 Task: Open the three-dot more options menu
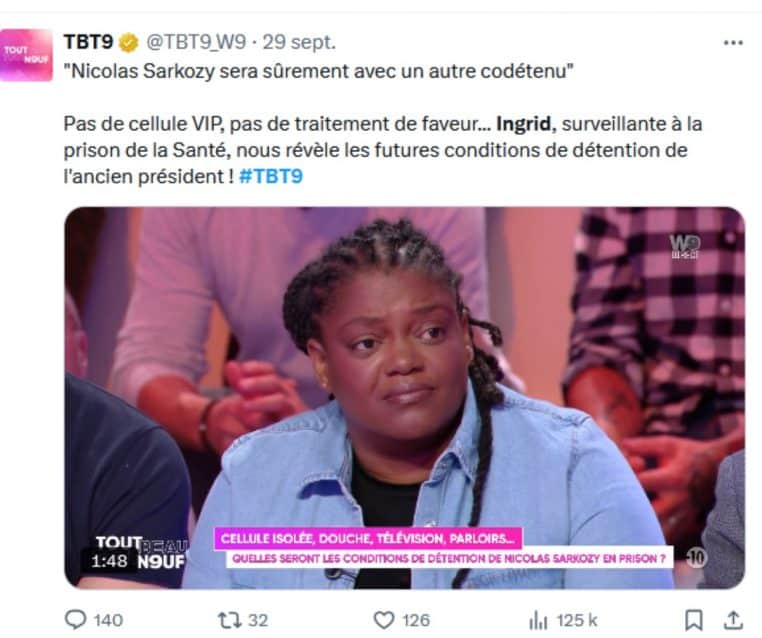[x=733, y=43]
